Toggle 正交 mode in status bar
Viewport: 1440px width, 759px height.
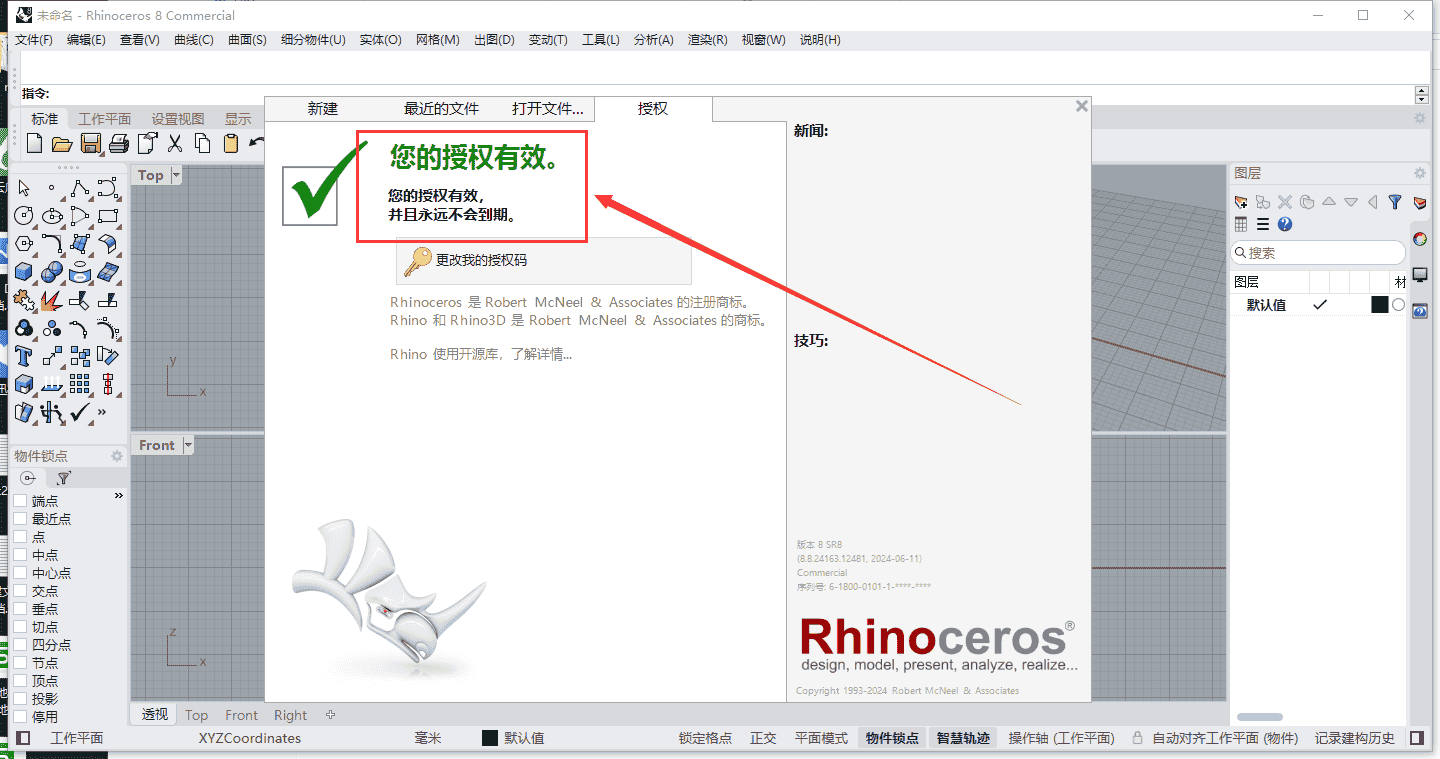pyautogui.click(x=763, y=738)
